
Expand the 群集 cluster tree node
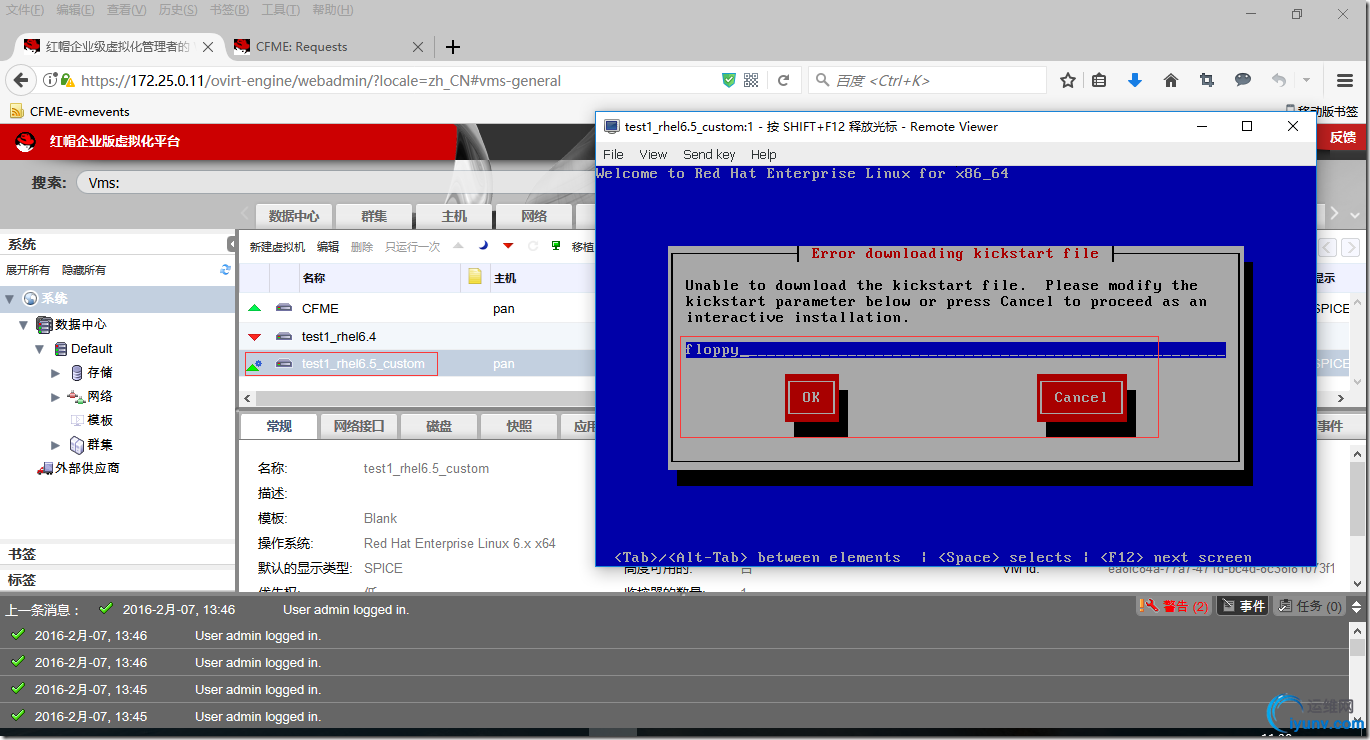pyautogui.click(x=56, y=445)
